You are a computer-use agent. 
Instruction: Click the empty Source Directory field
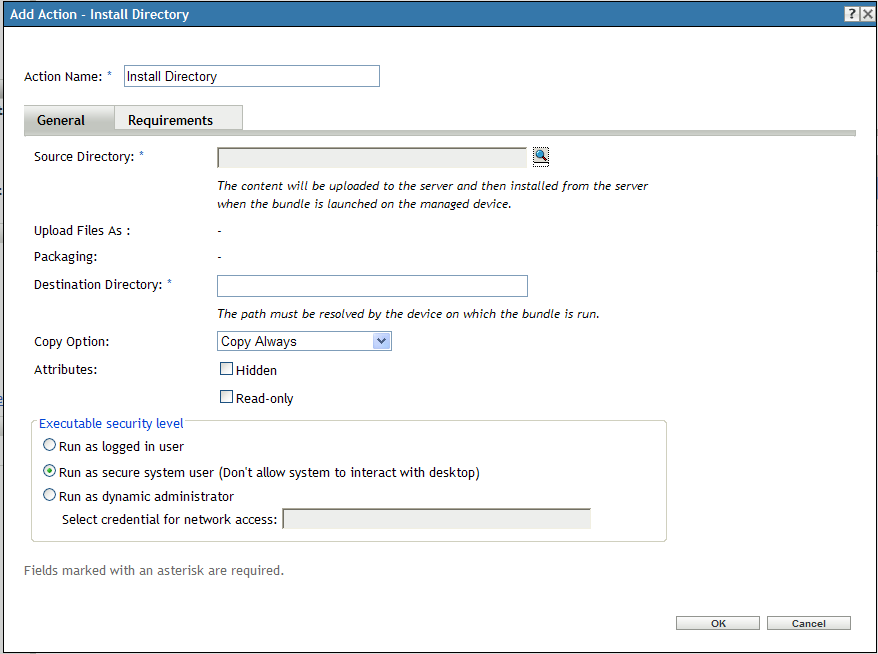coord(371,156)
